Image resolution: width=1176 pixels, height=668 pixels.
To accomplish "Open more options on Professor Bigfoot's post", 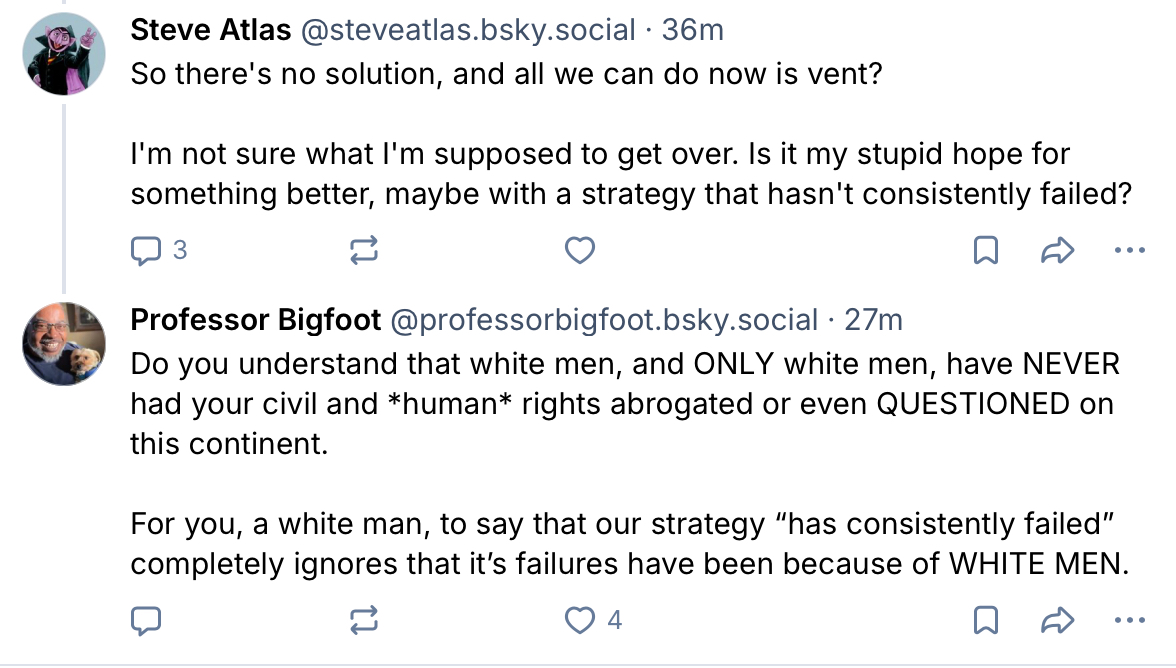I will (x=1130, y=621).
